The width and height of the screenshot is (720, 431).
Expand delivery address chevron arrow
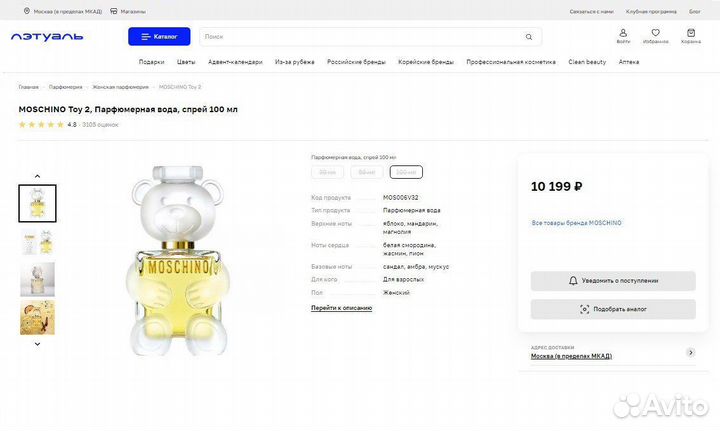(690, 353)
